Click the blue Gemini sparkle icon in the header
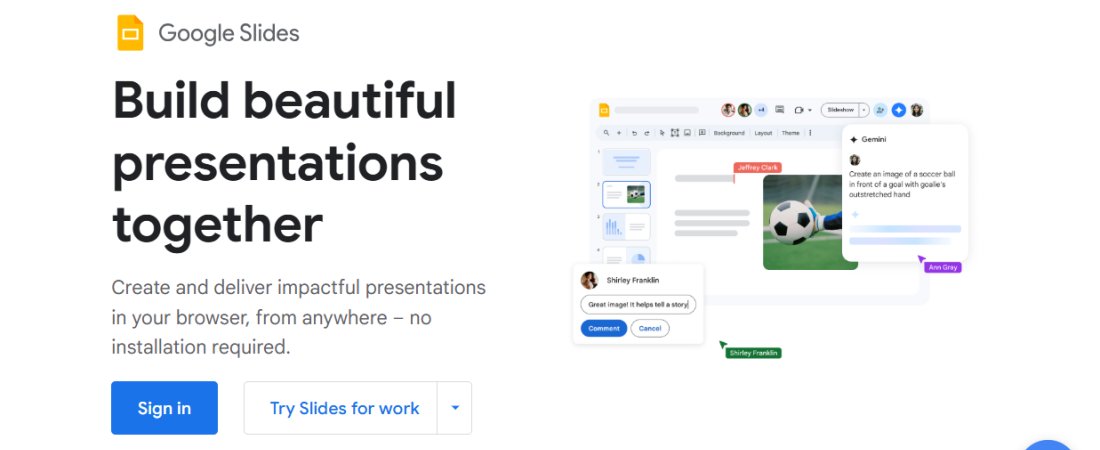This screenshot has height=450, width=1100. point(899,110)
